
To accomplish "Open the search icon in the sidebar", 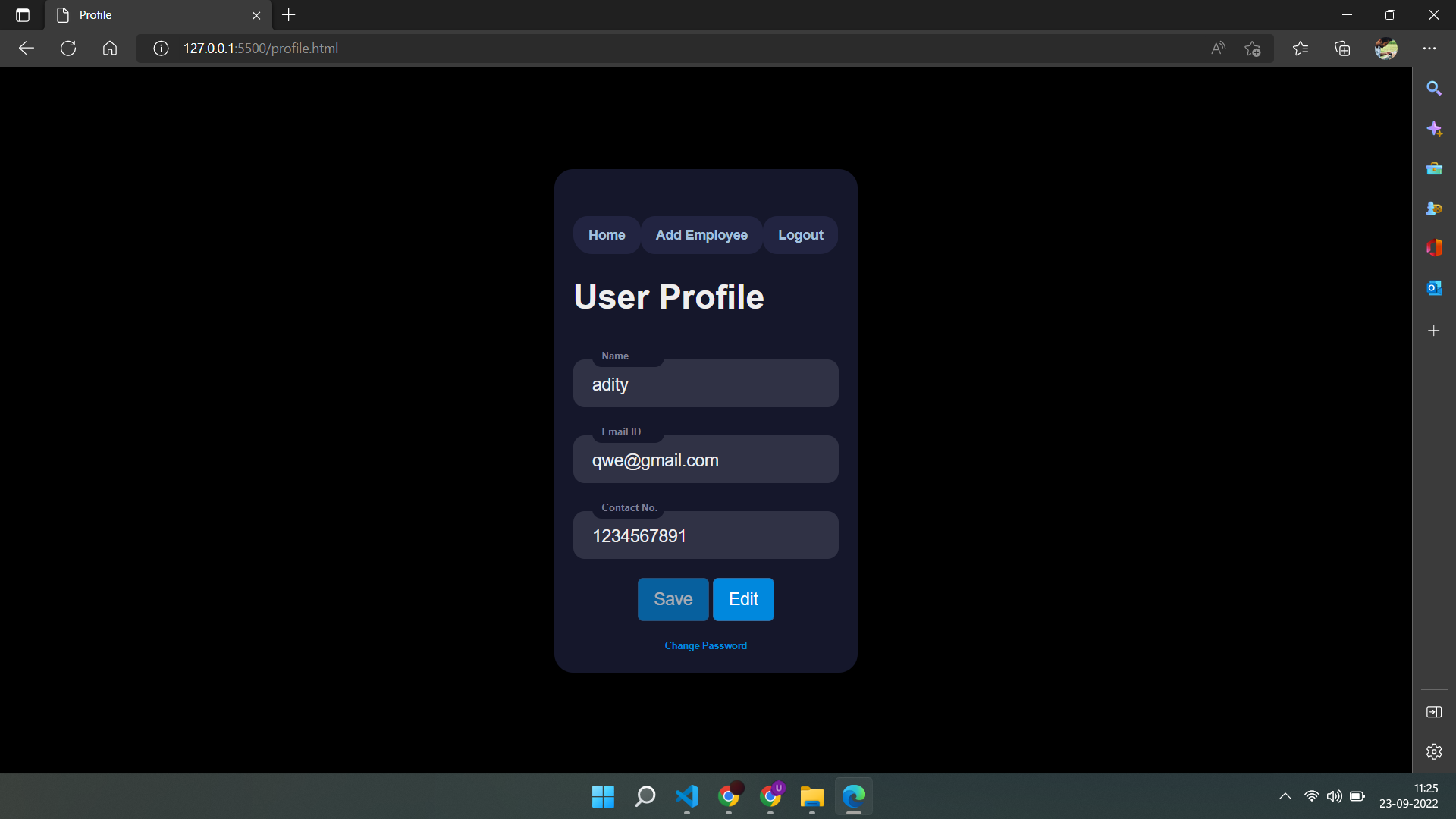I will pos(1435,88).
